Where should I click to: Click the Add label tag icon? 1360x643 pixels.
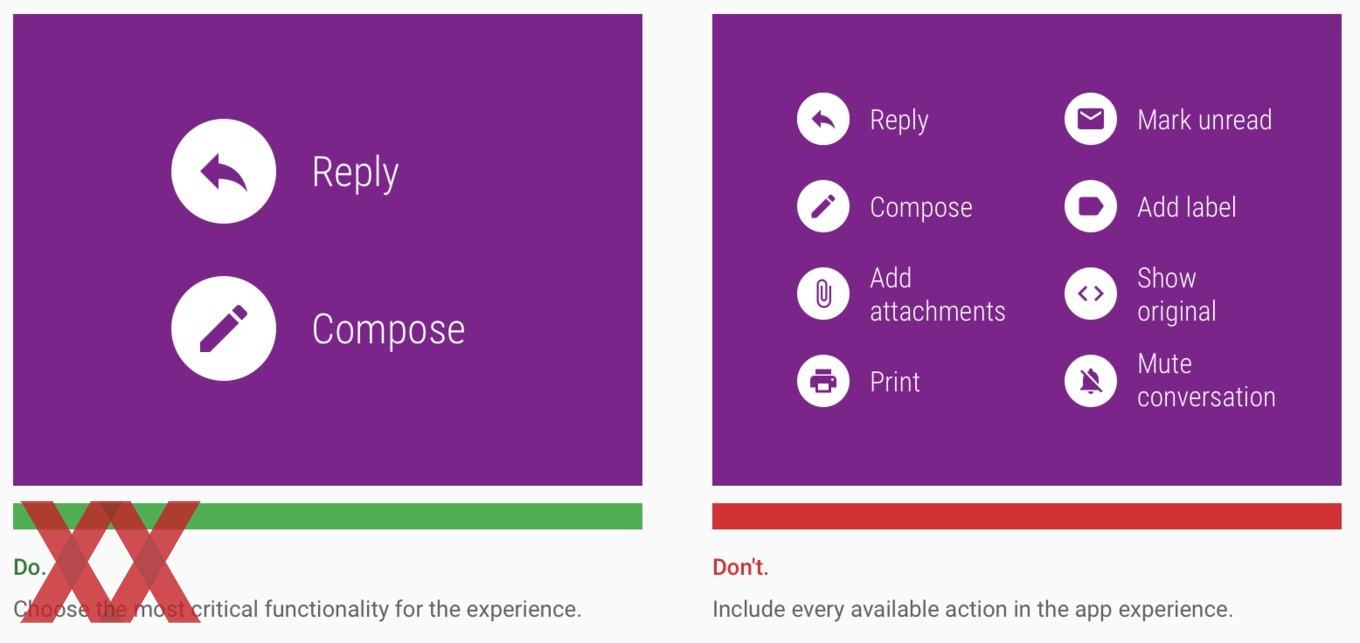pos(1090,207)
